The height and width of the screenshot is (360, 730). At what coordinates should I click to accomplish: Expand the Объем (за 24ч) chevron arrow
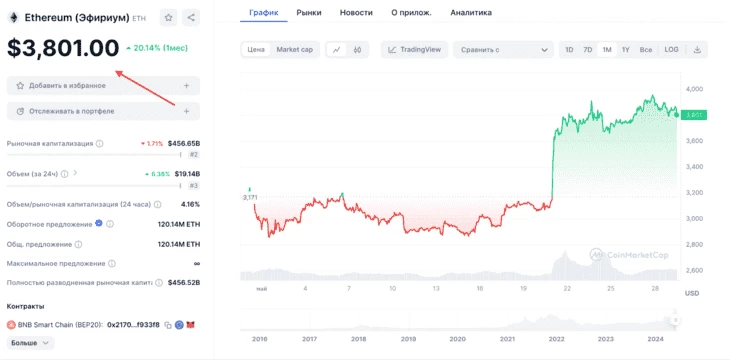75,173
